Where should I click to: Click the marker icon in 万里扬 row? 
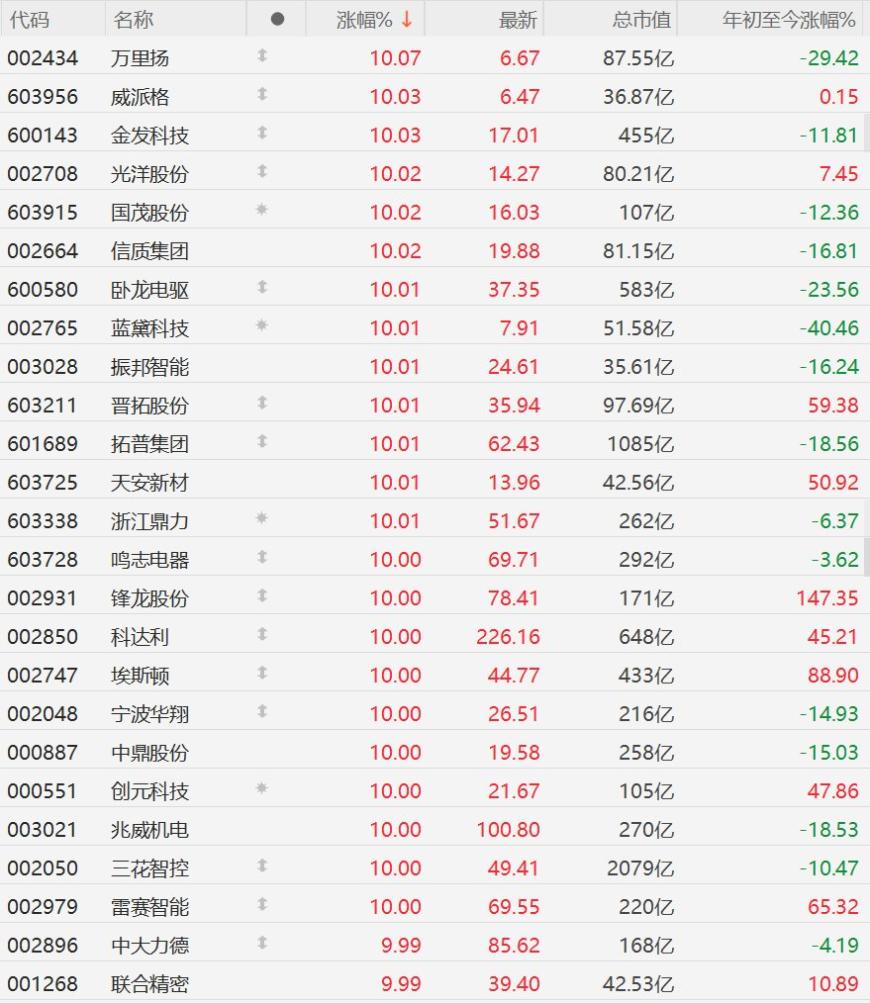coord(262,56)
